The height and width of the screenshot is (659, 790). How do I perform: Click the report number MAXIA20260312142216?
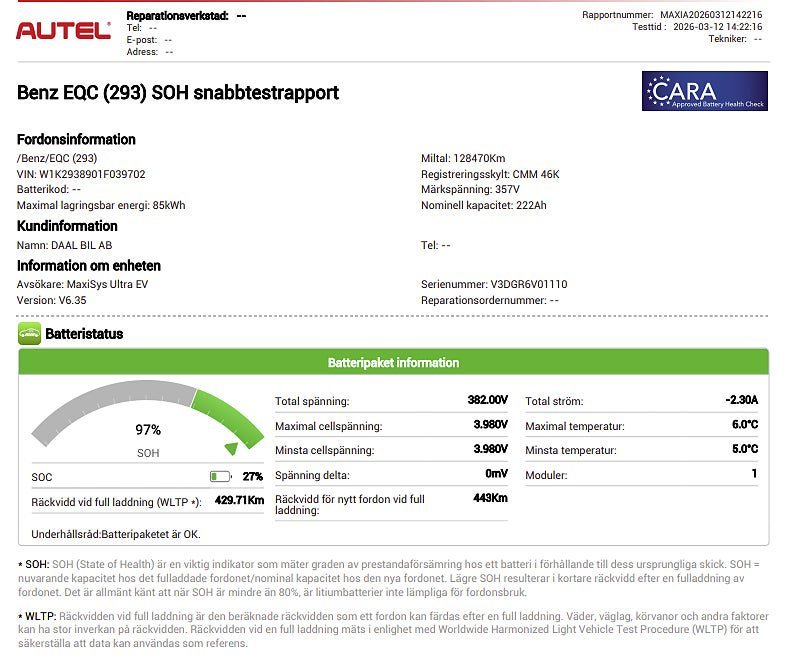tap(711, 15)
